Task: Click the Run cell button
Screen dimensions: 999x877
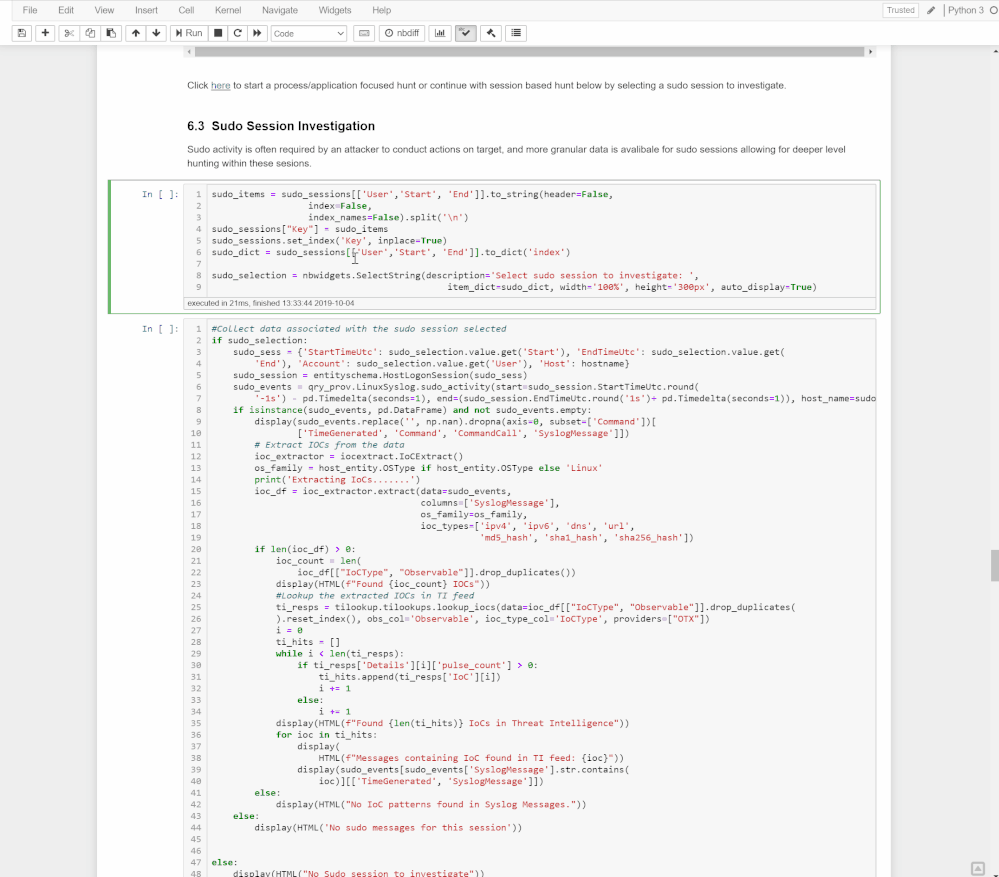Action: tap(189, 33)
